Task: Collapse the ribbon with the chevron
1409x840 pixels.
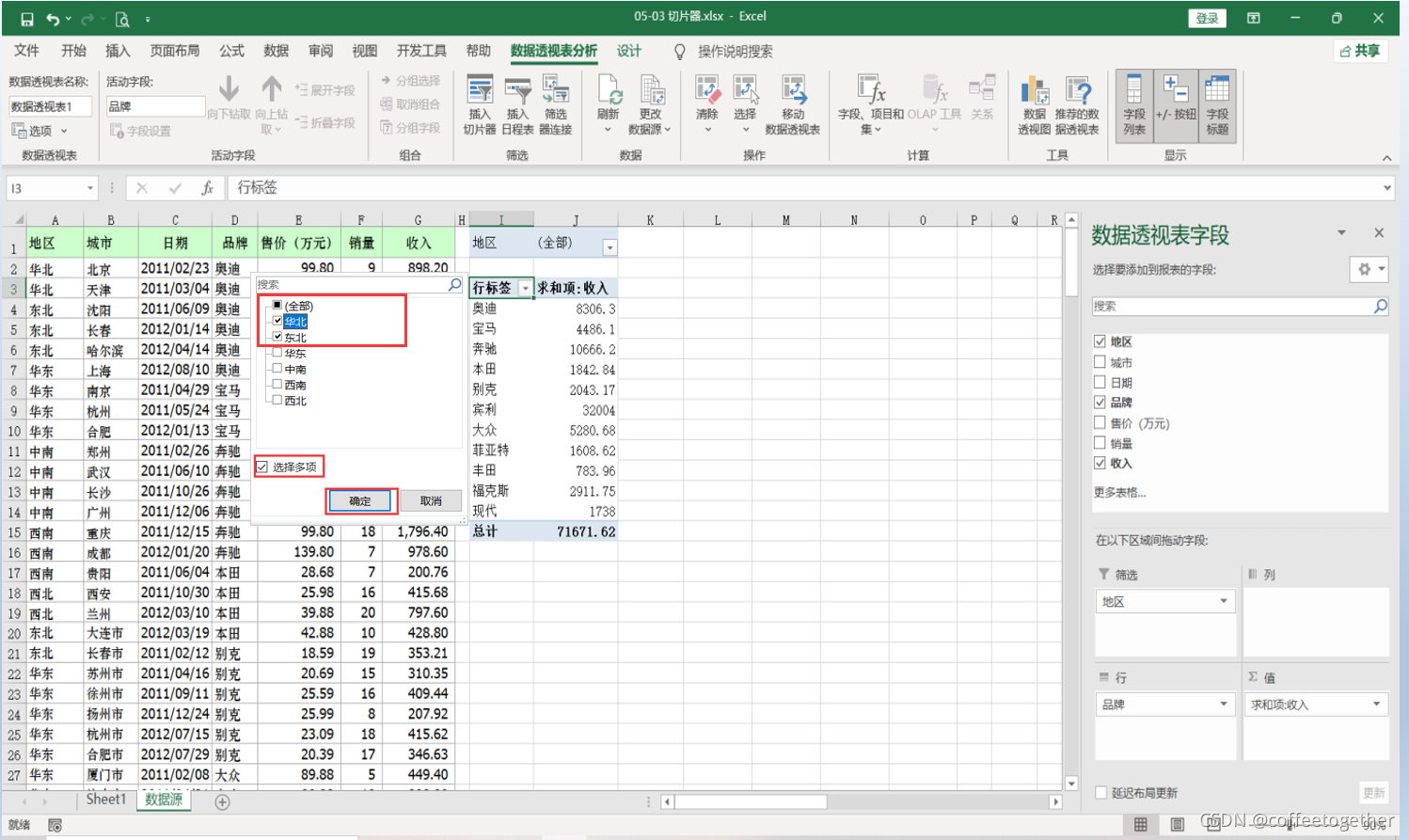Action: click(x=1386, y=158)
